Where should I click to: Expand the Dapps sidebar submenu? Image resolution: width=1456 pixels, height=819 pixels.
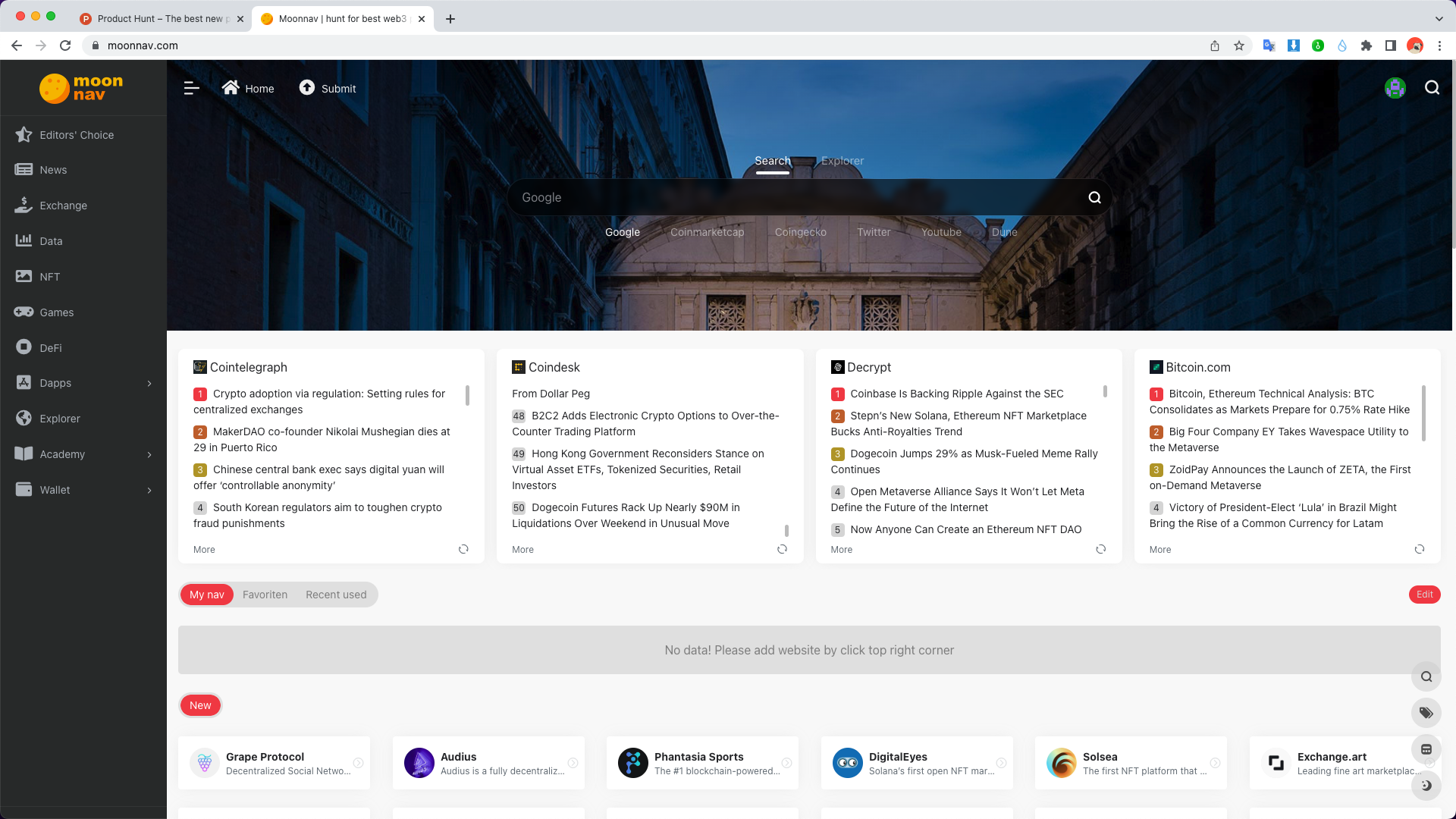149,384
